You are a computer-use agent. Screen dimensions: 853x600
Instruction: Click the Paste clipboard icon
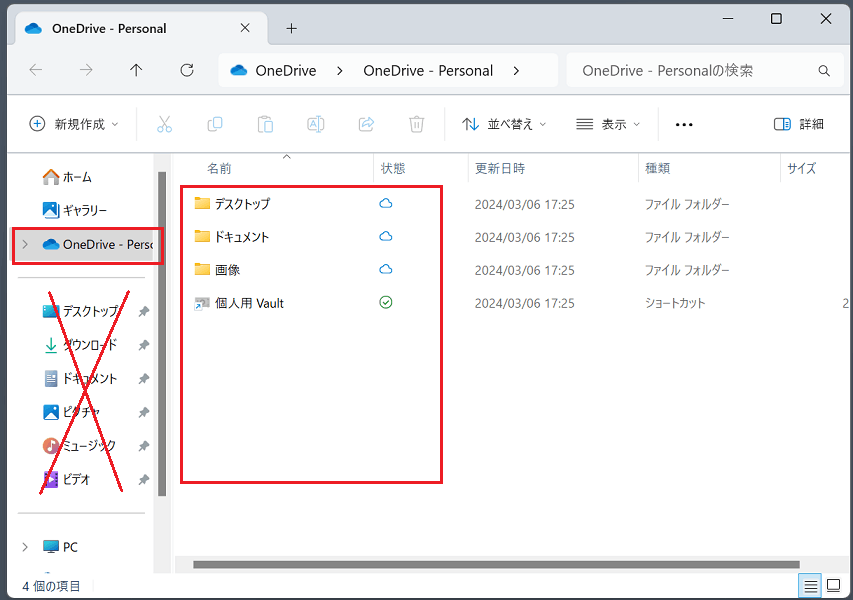(265, 125)
